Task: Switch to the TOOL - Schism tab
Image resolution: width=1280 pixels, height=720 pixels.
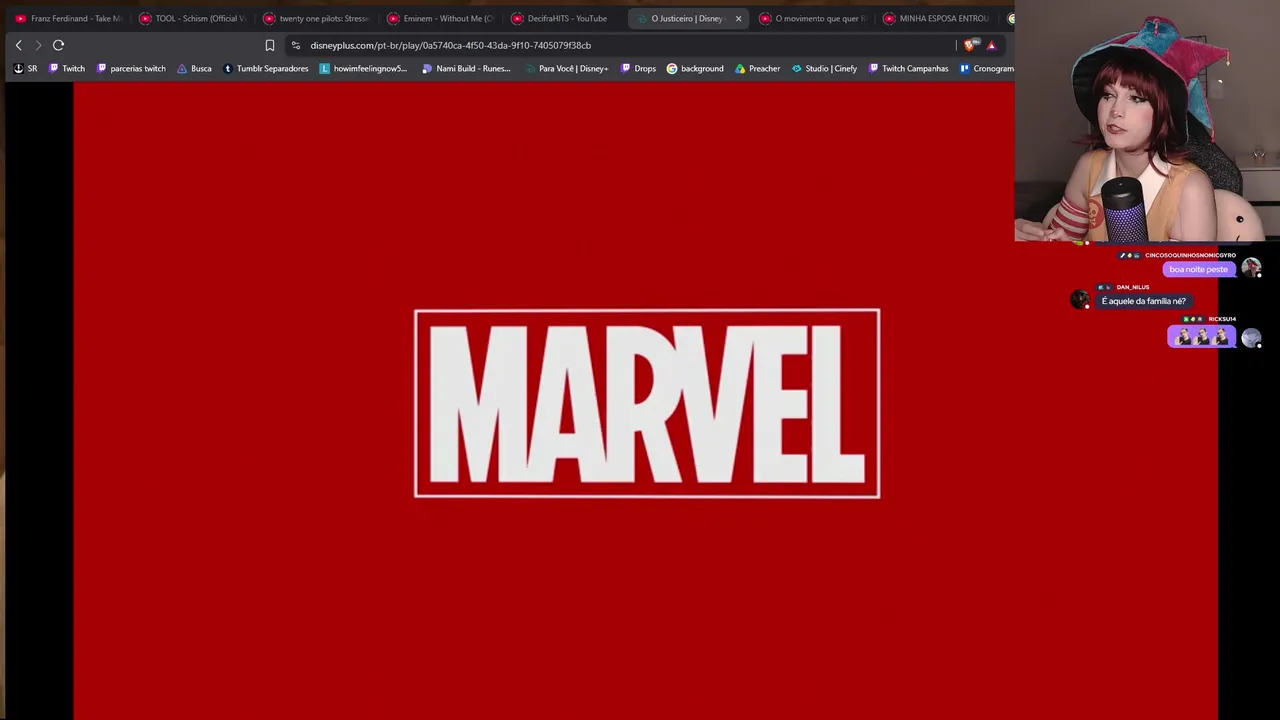Action: pyautogui.click(x=192, y=18)
